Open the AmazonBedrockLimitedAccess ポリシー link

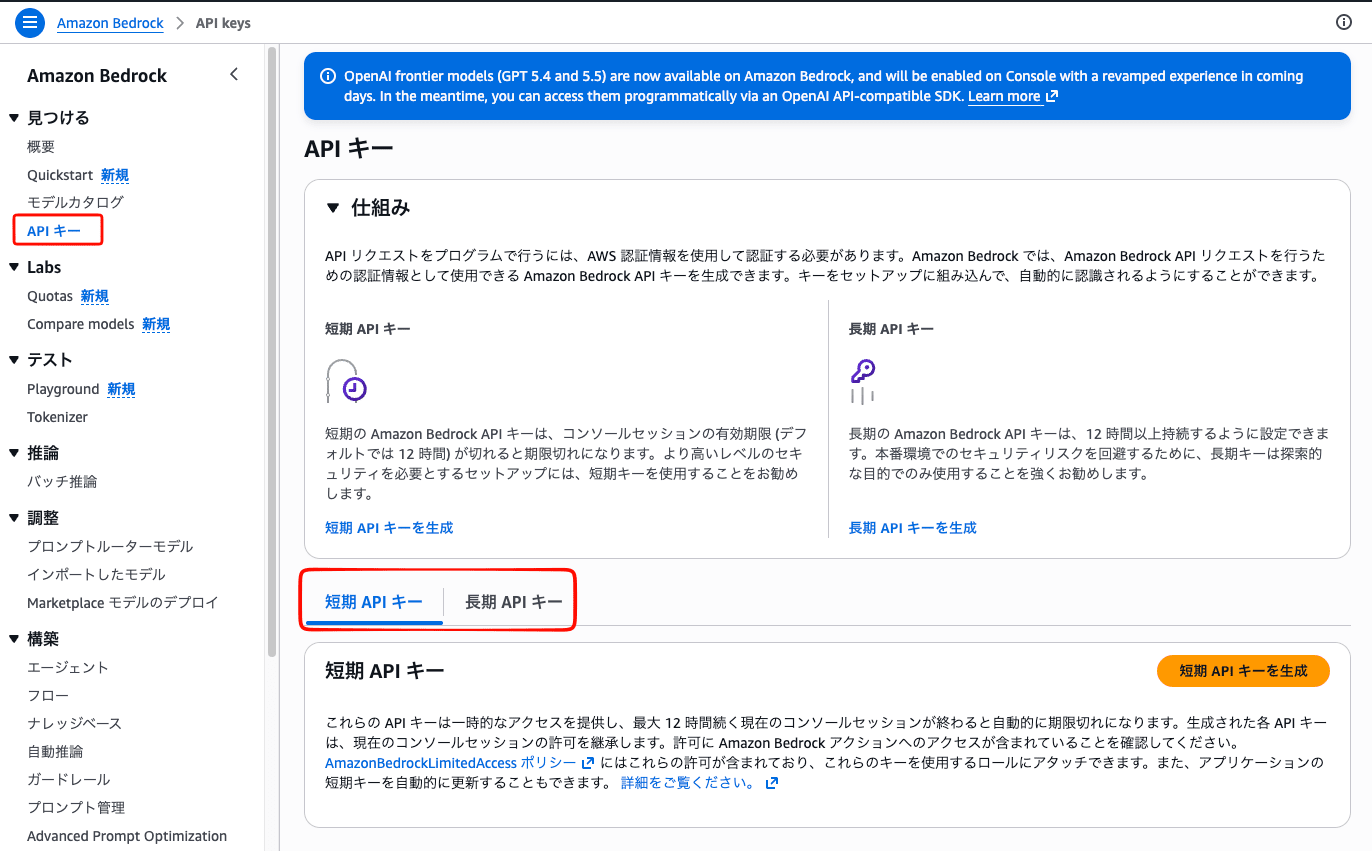451,763
